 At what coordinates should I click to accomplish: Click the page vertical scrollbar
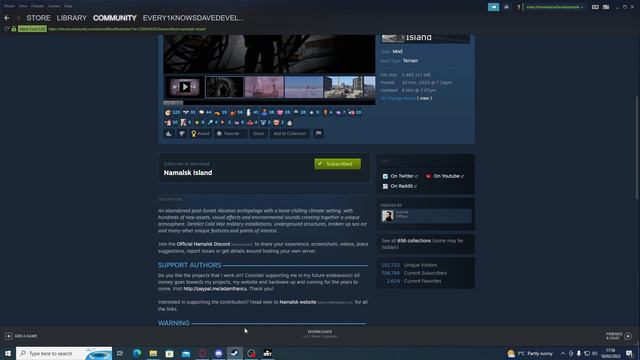click(636, 147)
